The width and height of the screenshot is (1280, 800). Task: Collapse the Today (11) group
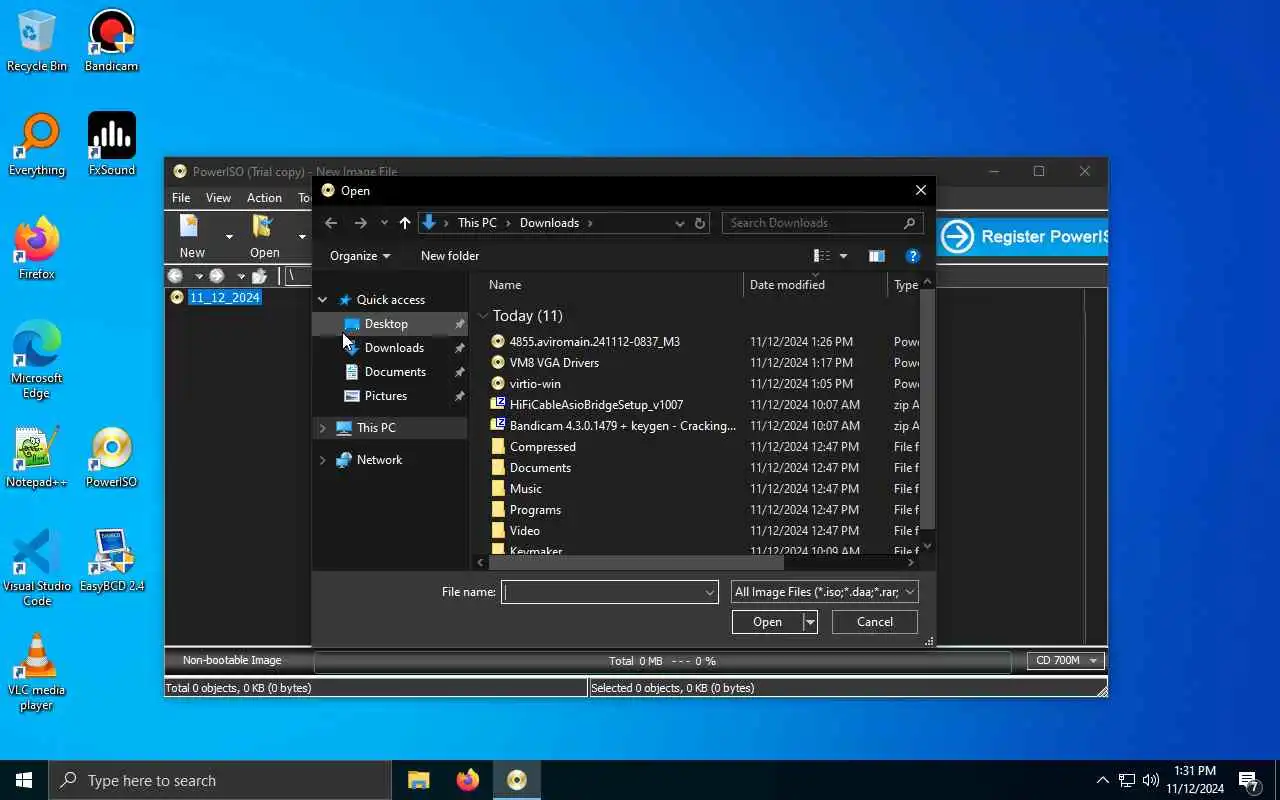[x=483, y=316]
